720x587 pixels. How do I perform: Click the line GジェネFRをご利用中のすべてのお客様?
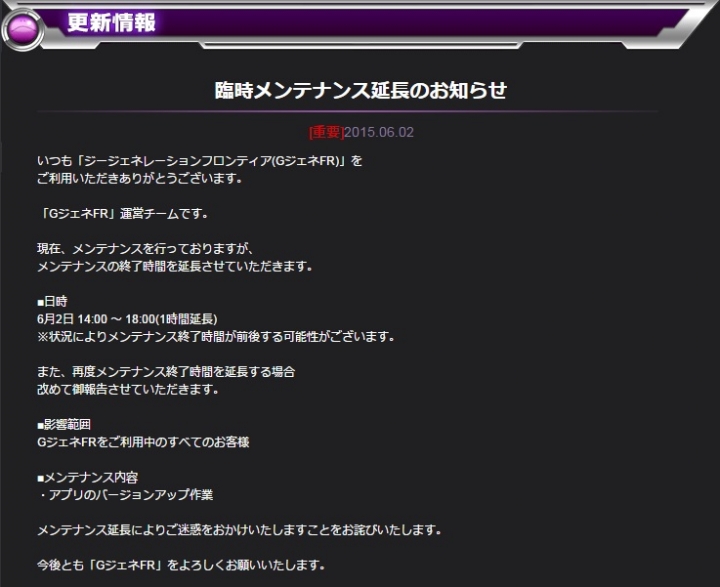point(143,442)
